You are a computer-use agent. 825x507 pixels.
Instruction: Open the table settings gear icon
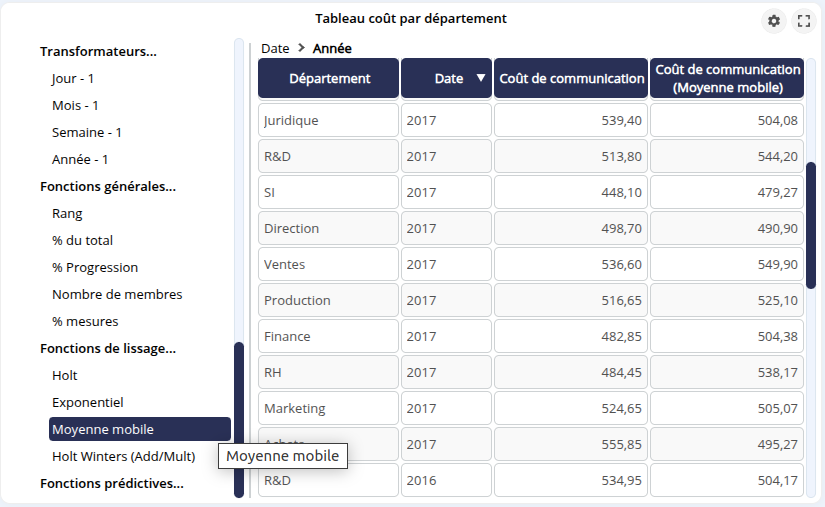773,21
